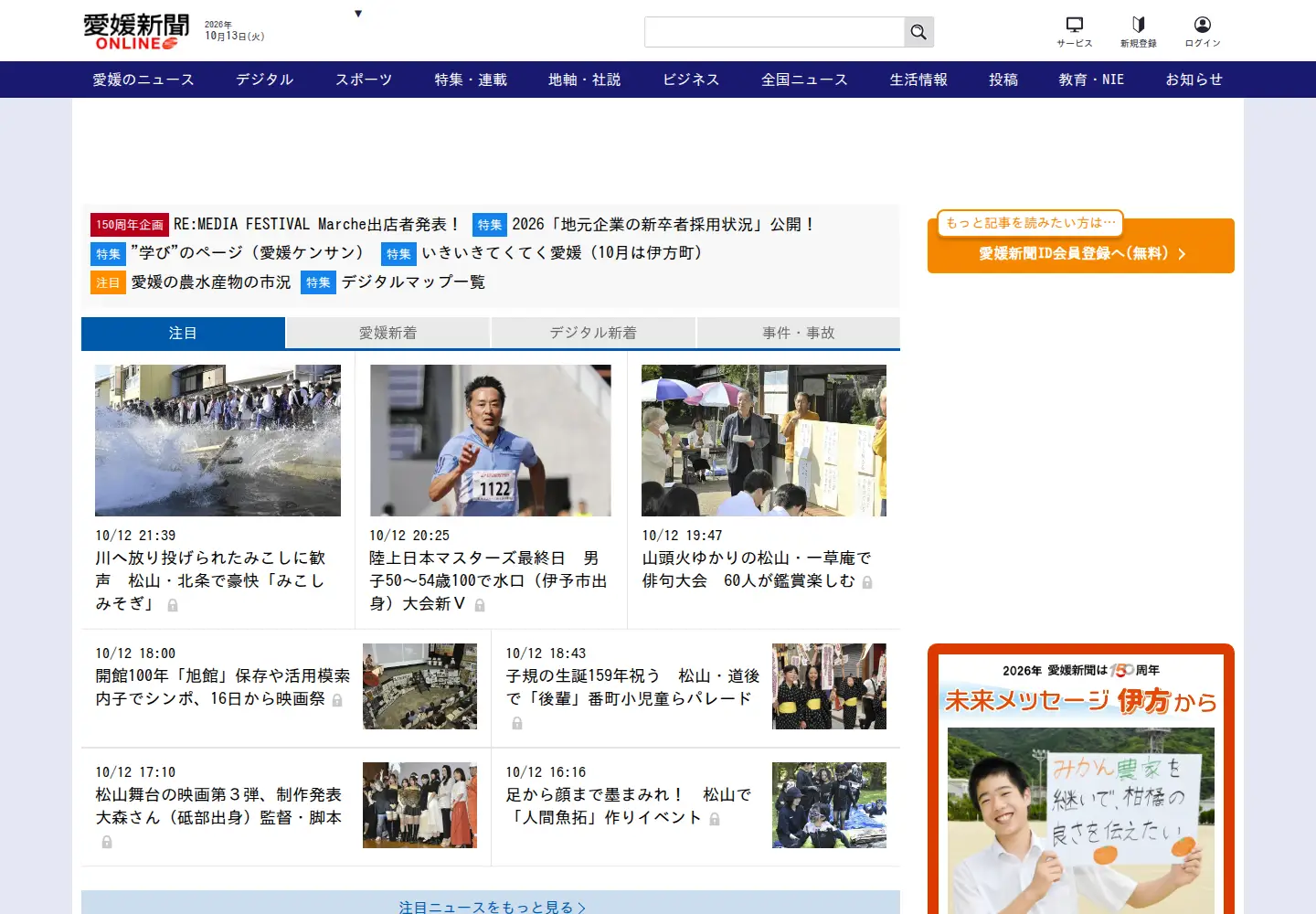Click lock icon on みこしみそぎ article

point(173,605)
